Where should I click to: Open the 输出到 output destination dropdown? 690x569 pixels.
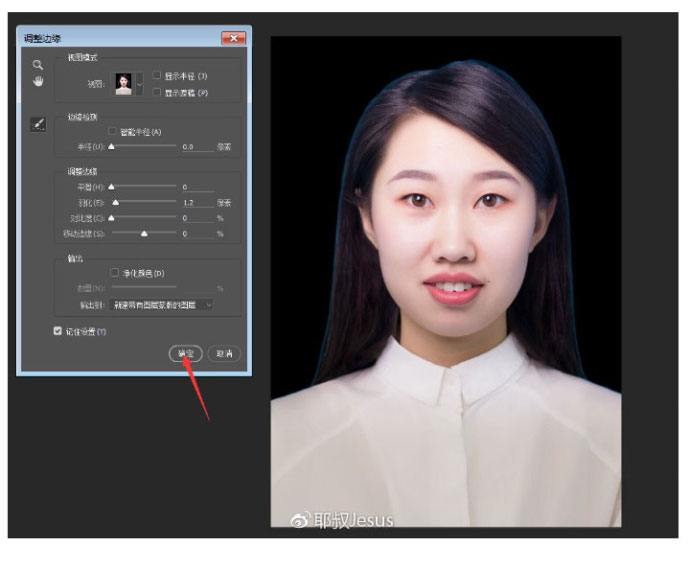pyautogui.click(x=161, y=304)
